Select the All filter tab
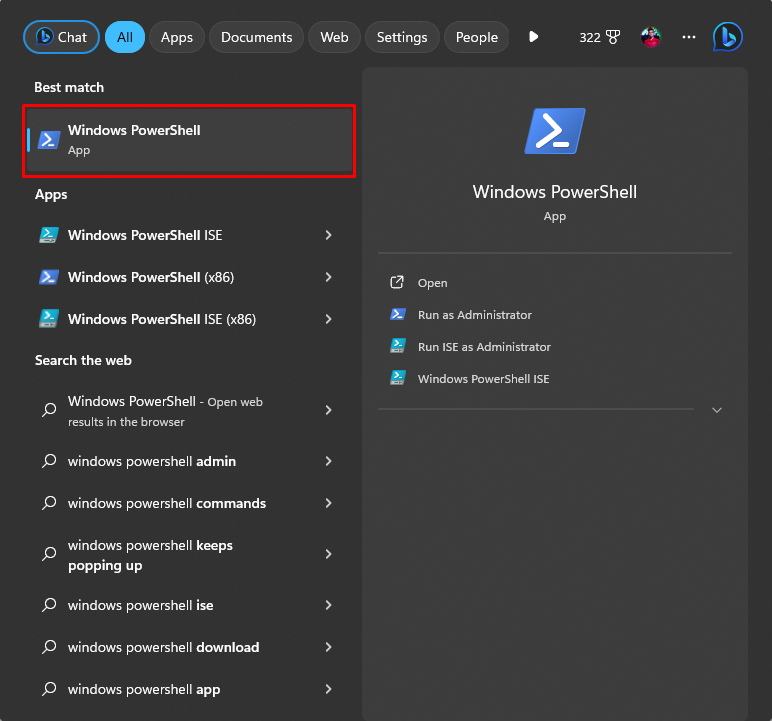The width and height of the screenshot is (772, 721). click(125, 37)
